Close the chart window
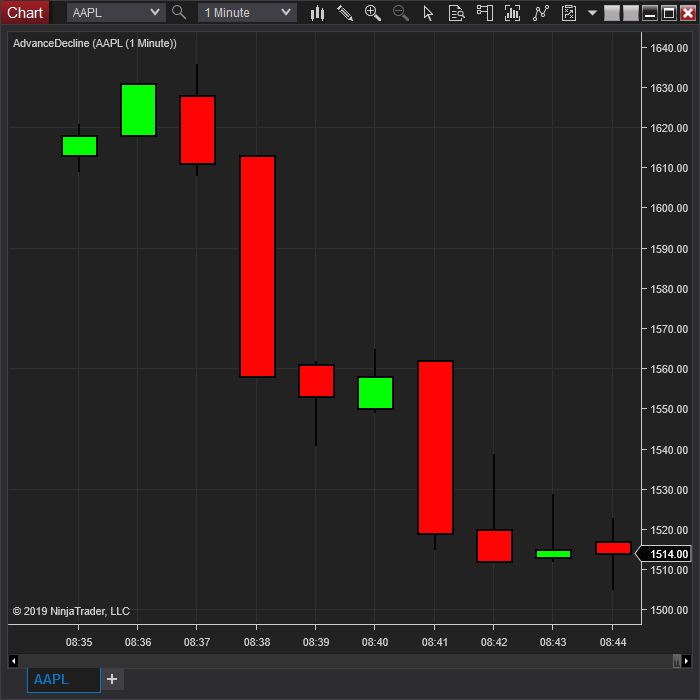Screen dimensions: 700x700 click(688, 13)
